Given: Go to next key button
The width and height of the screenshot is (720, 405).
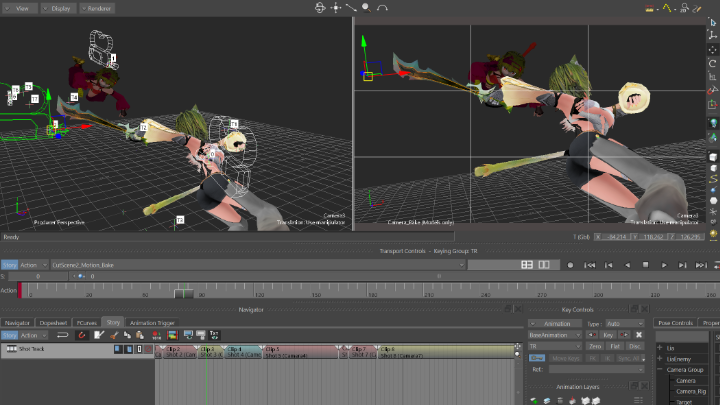Looking at the screenshot, I should (624, 335).
